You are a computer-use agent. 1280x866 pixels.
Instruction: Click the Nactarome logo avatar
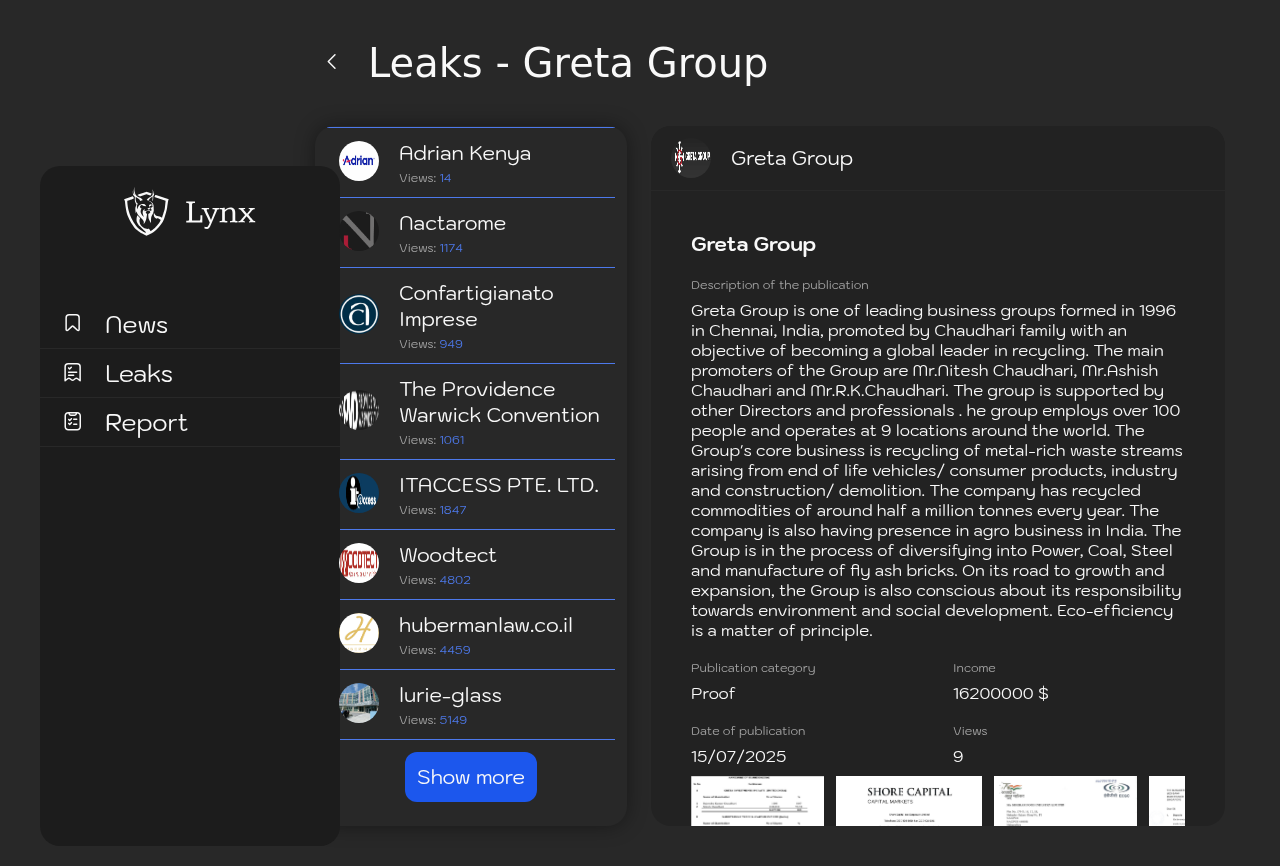[359, 231]
